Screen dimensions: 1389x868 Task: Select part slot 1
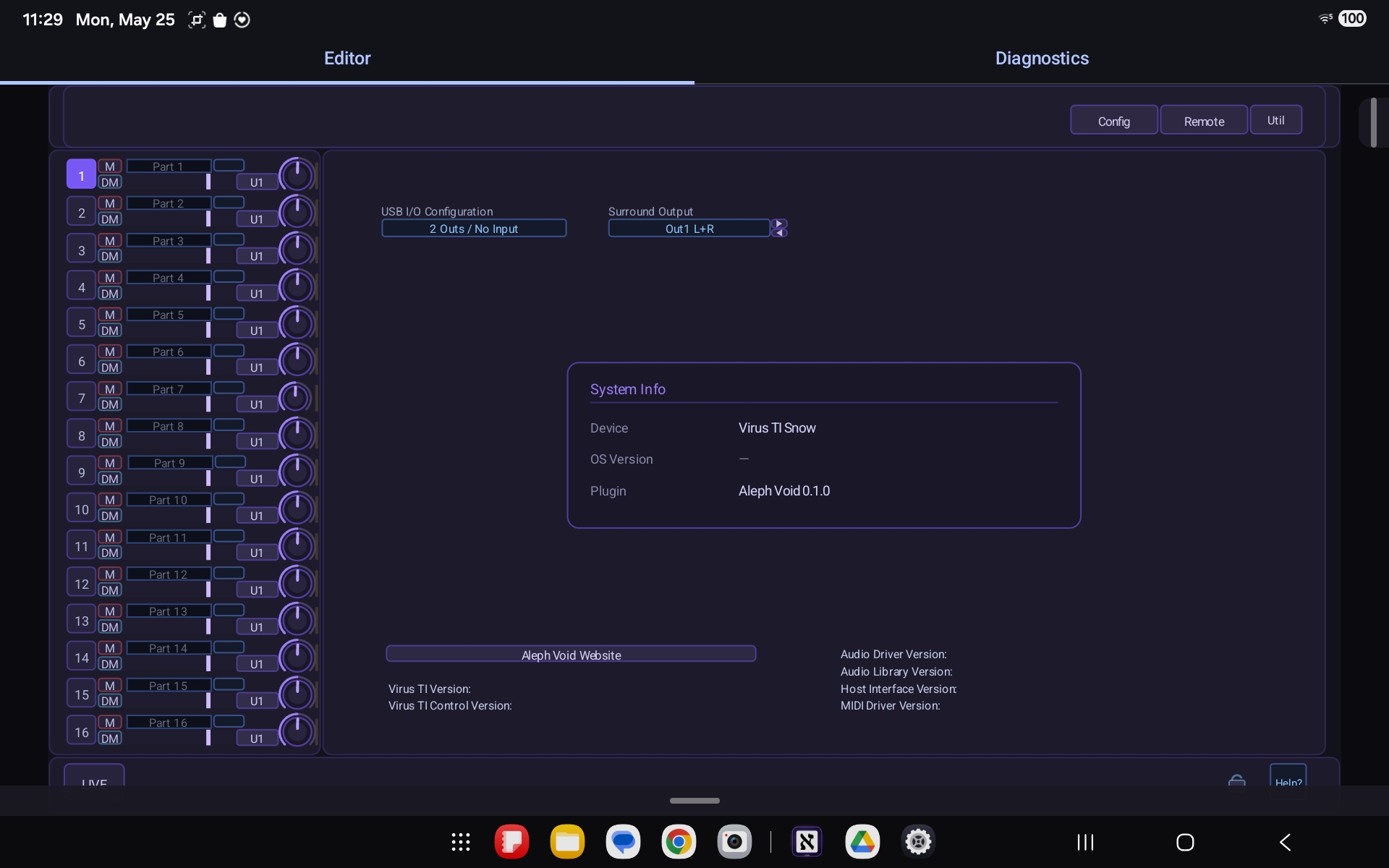[x=81, y=175]
